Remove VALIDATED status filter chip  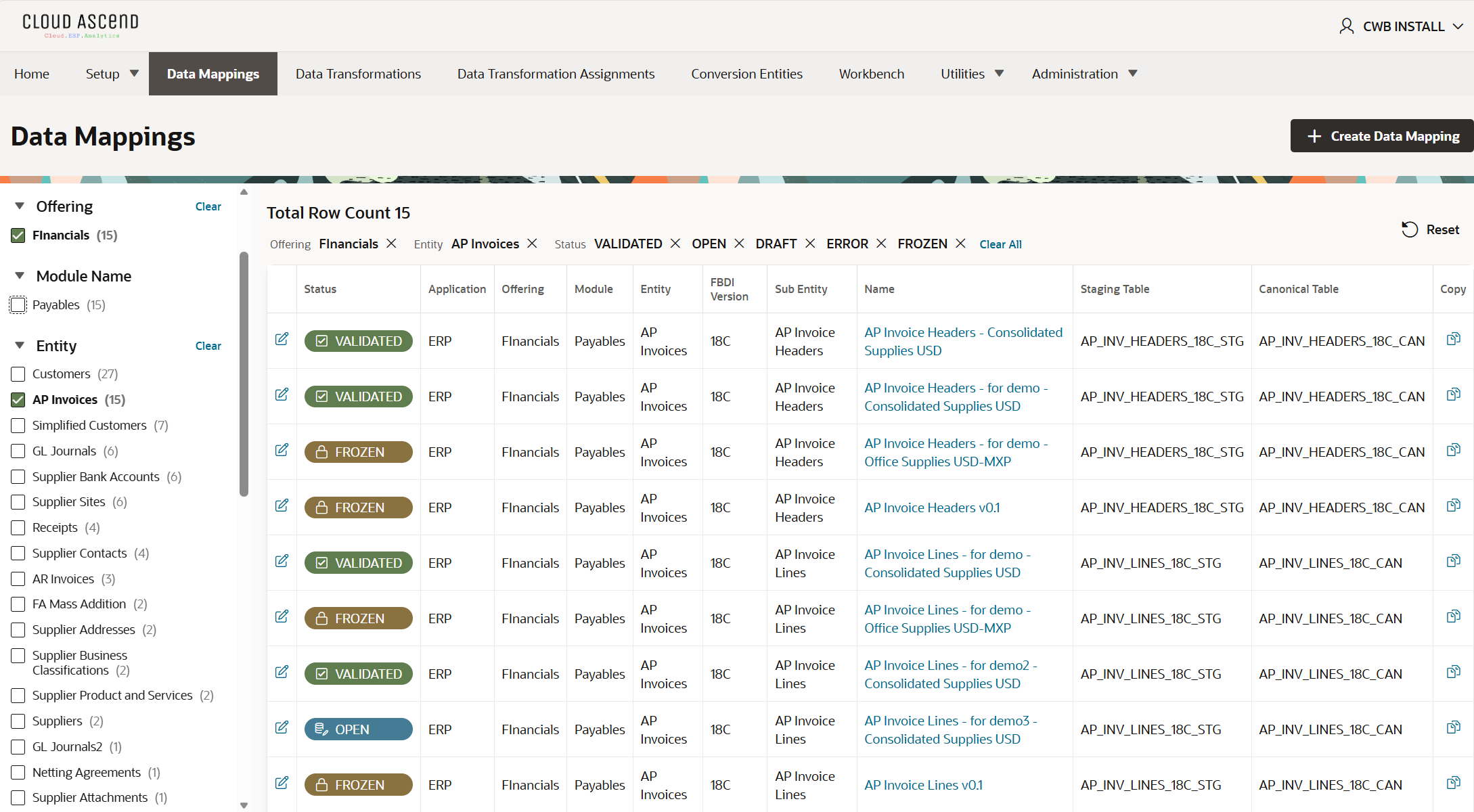pos(675,243)
